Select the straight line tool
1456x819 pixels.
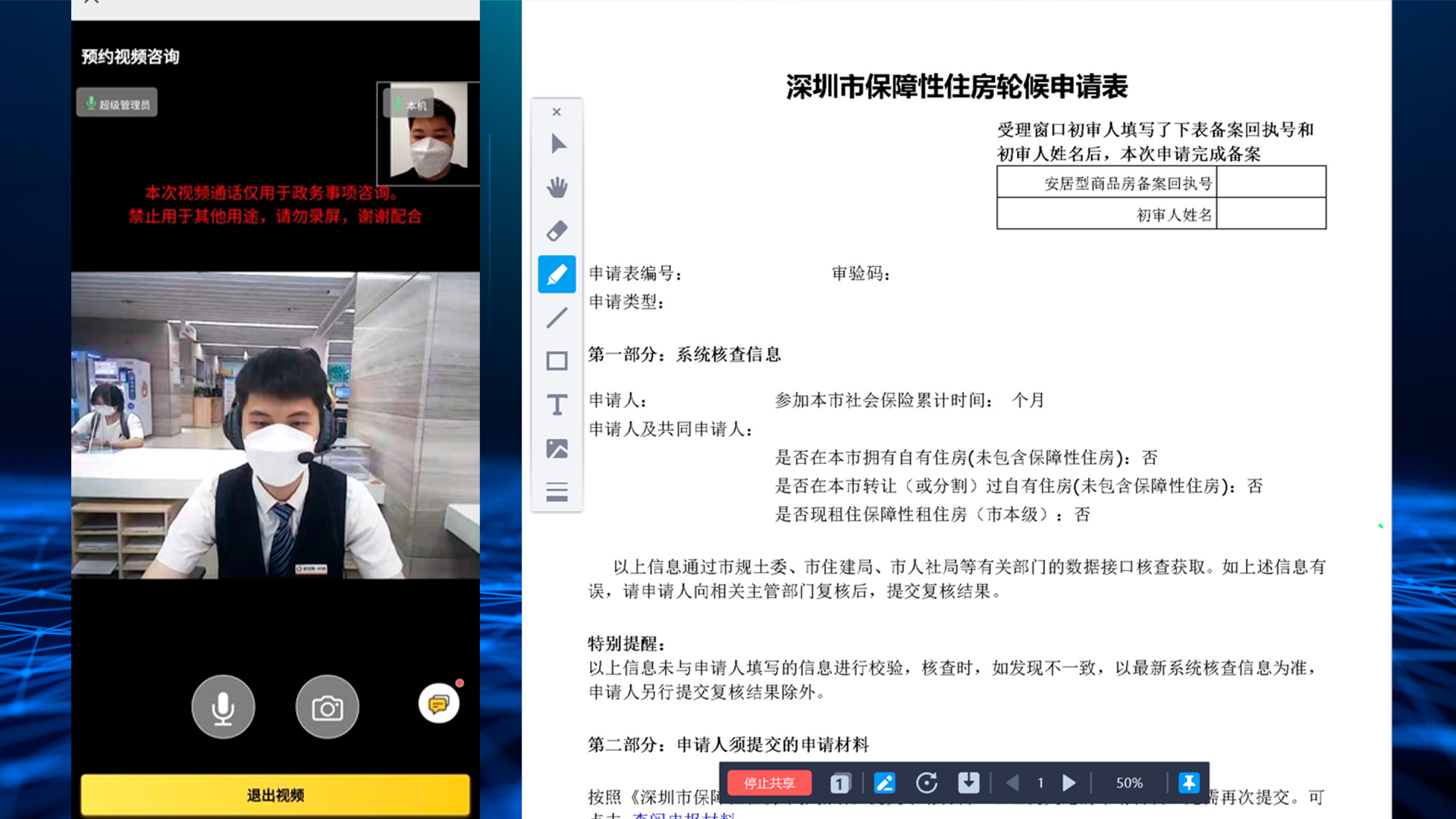click(x=557, y=318)
